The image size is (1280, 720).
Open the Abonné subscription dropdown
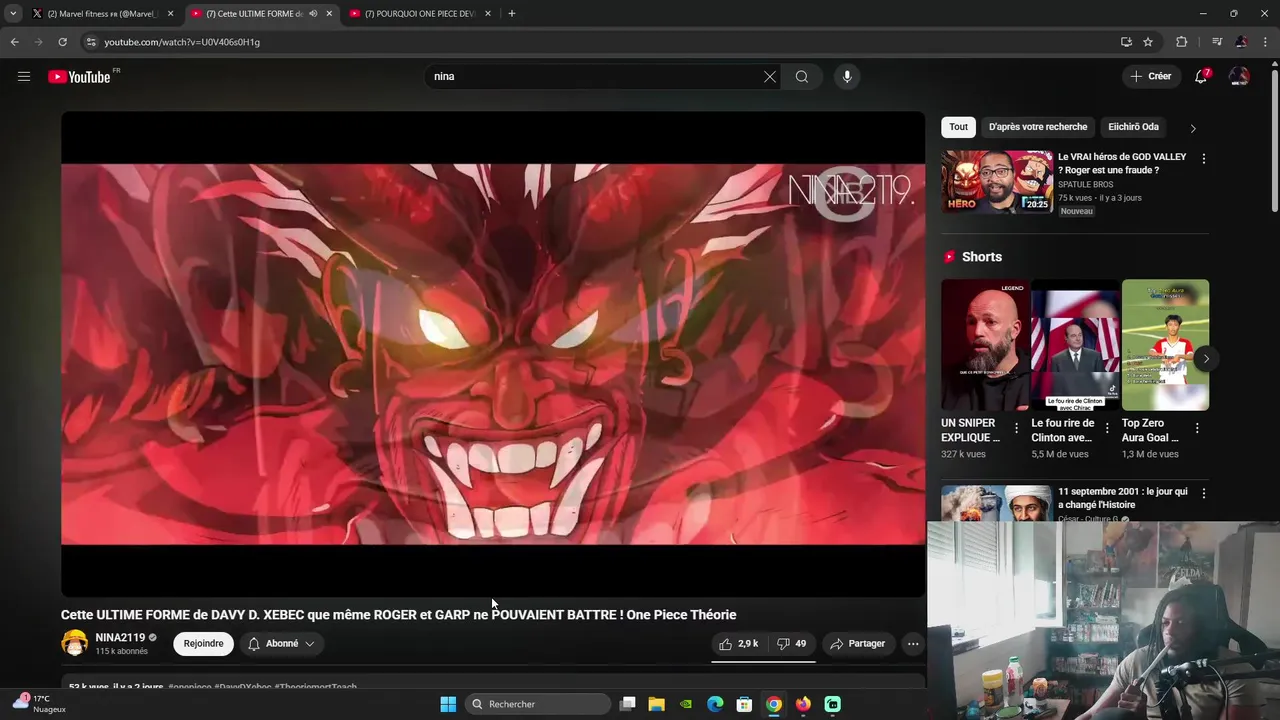pos(281,644)
